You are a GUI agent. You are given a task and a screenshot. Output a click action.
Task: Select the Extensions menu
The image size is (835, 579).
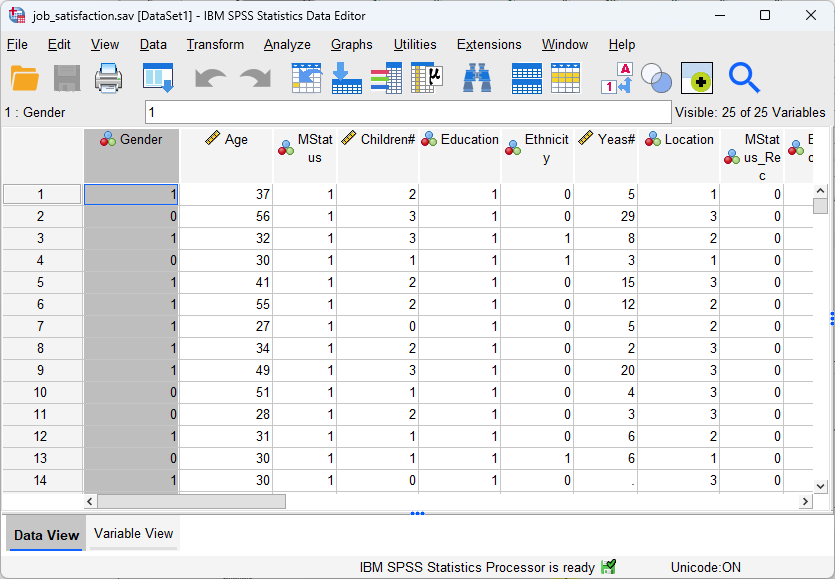[x=489, y=44]
